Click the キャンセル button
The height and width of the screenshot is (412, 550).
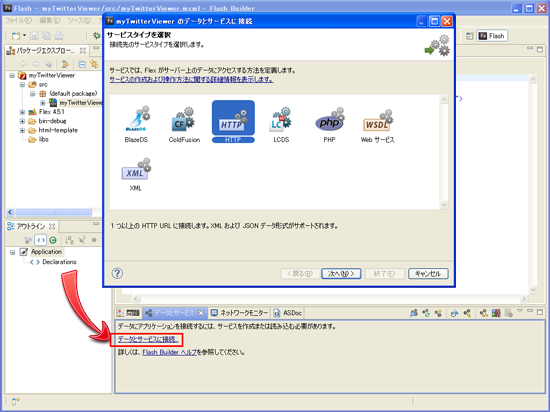(x=428, y=273)
